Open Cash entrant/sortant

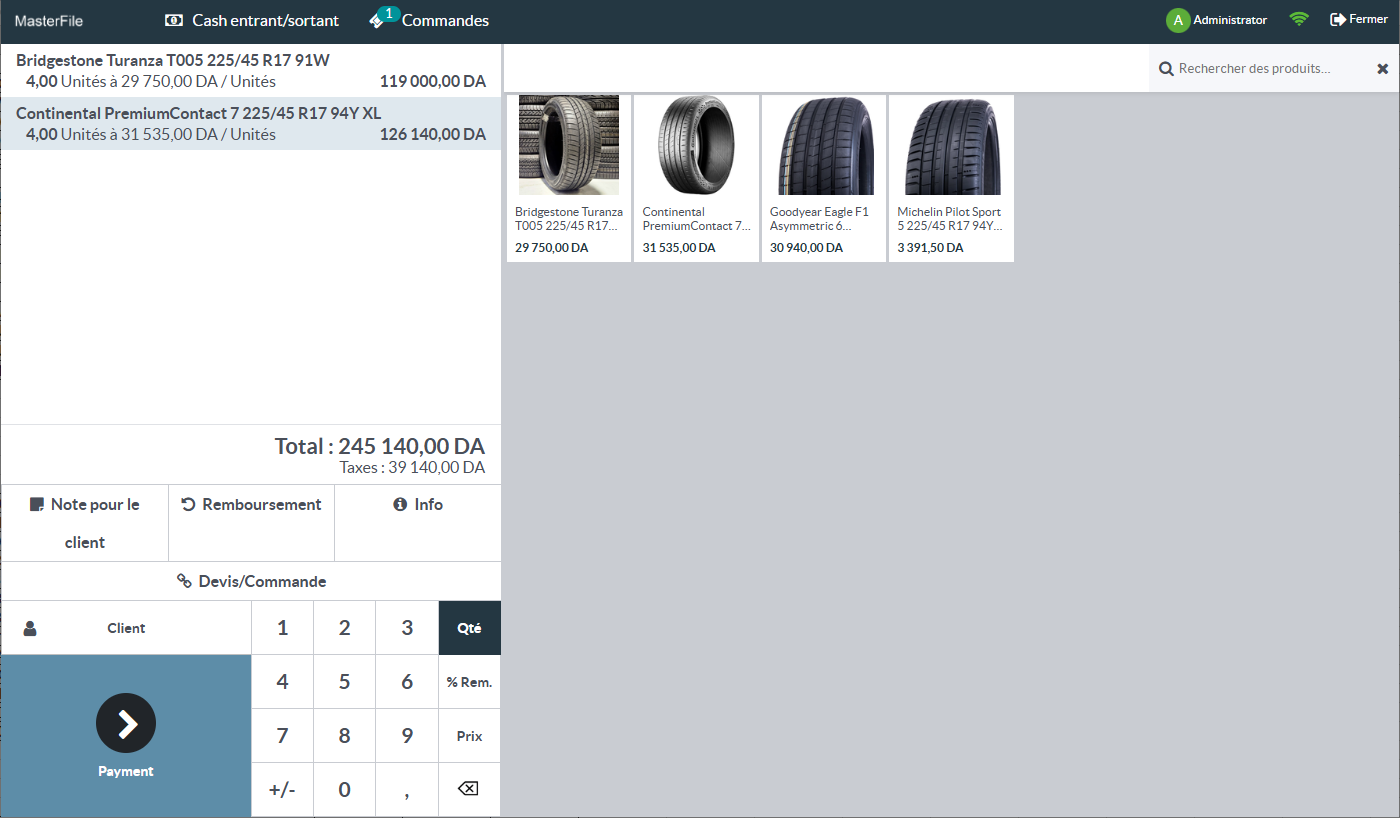point(252,20)
